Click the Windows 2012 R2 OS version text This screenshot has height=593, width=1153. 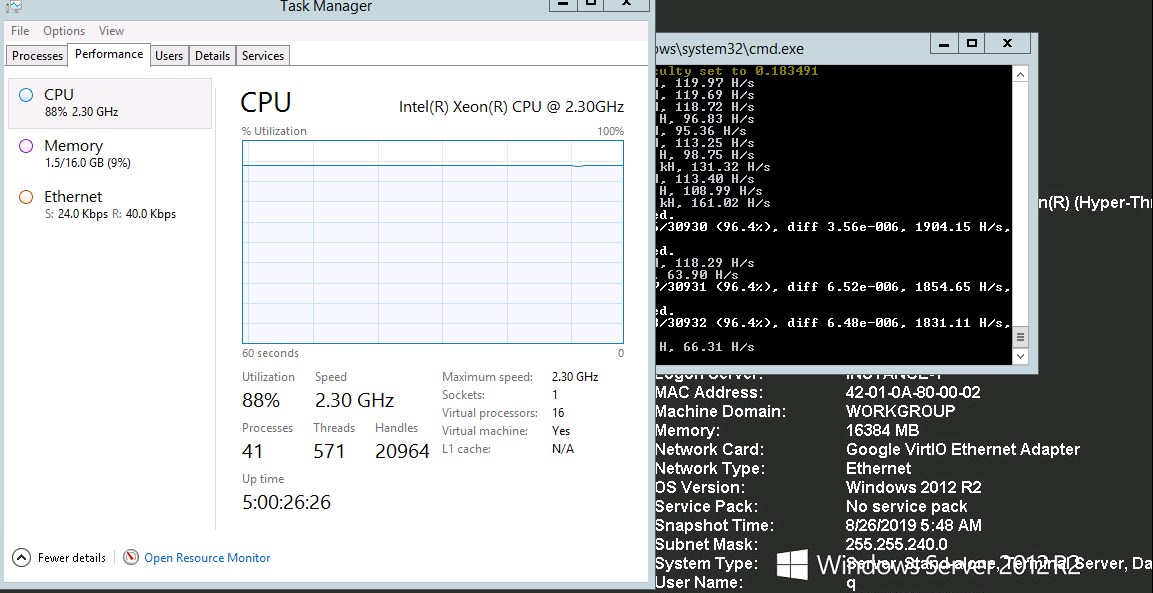click(x=913, y=488)
